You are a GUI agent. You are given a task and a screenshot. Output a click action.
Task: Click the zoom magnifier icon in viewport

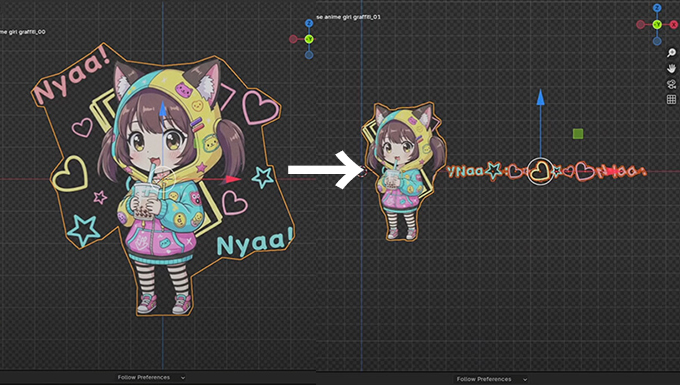(x=671, y=53)
